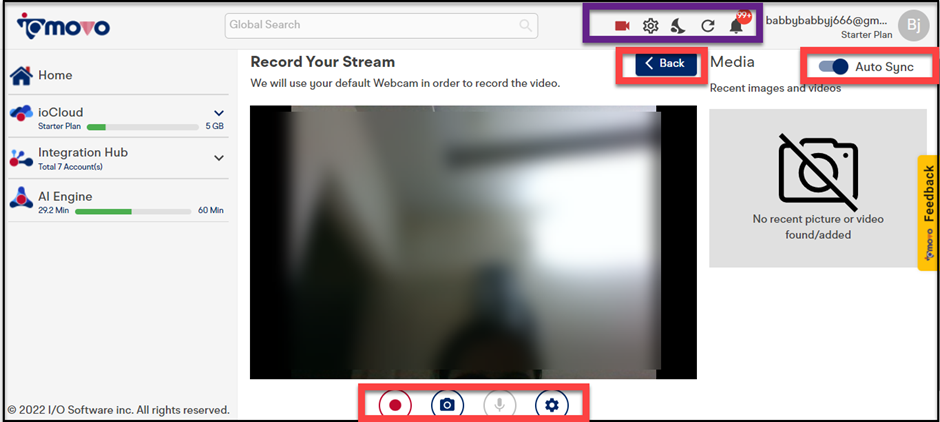
Task: Click the '60 Min' limit text
Action: coord(210,211)
